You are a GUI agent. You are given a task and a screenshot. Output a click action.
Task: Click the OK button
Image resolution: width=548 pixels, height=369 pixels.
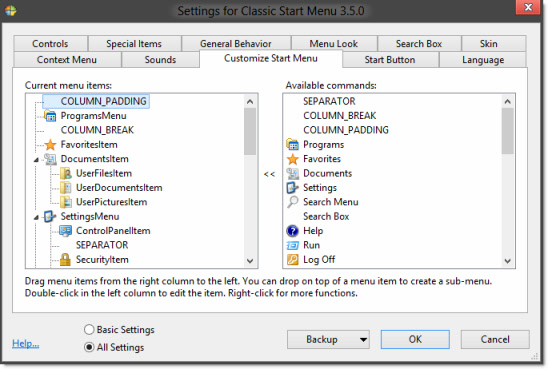tap(415, 339)
